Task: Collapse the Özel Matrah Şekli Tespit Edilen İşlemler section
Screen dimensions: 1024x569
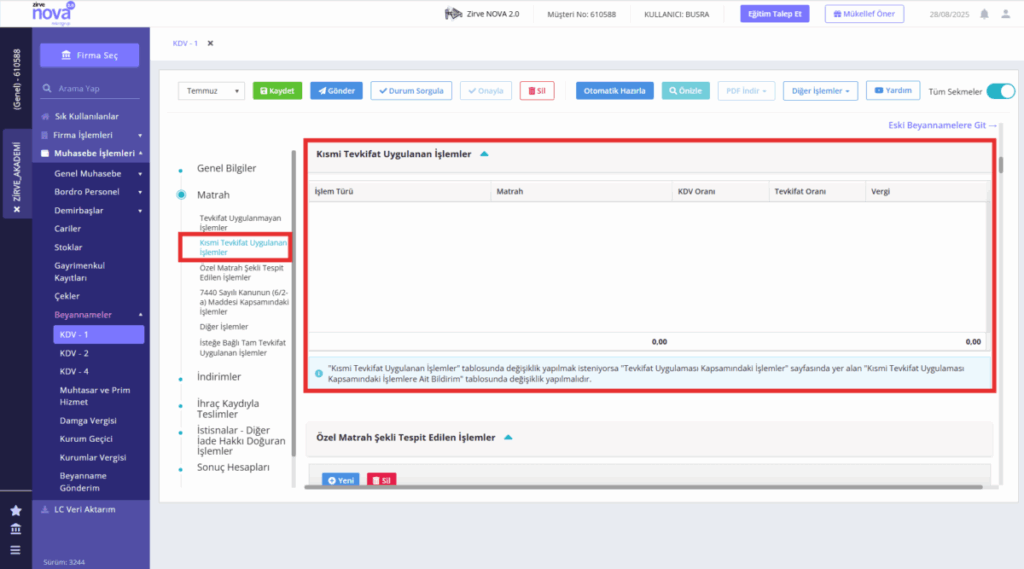Action: pos(508,438)
